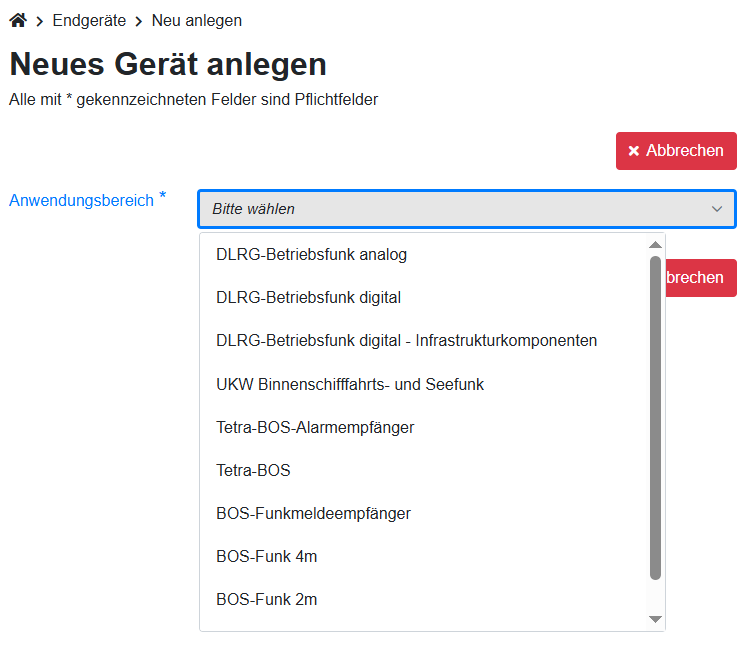This screenshot has height=652, width=750.
Task: Choose Tetra-BOS-Alarmempfänger option
Action: (424, 427)
